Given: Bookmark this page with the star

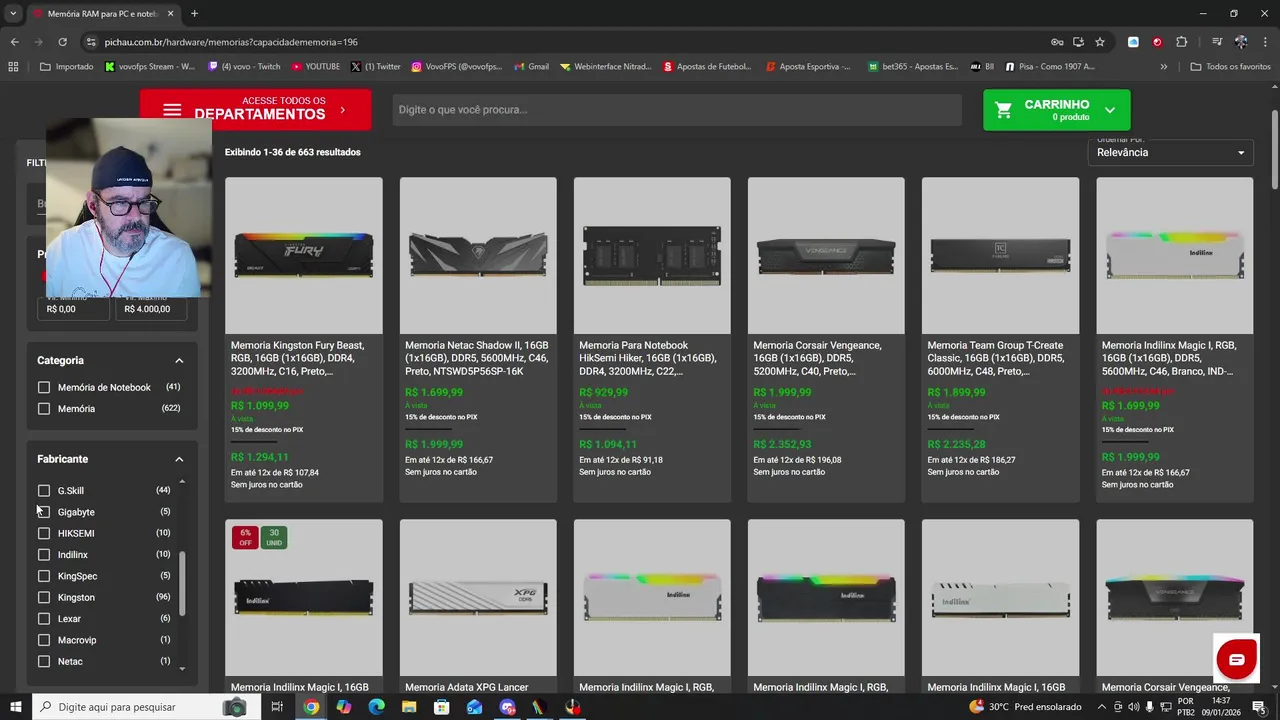Looking at the screenshot, I should [x=1100, y=42].
